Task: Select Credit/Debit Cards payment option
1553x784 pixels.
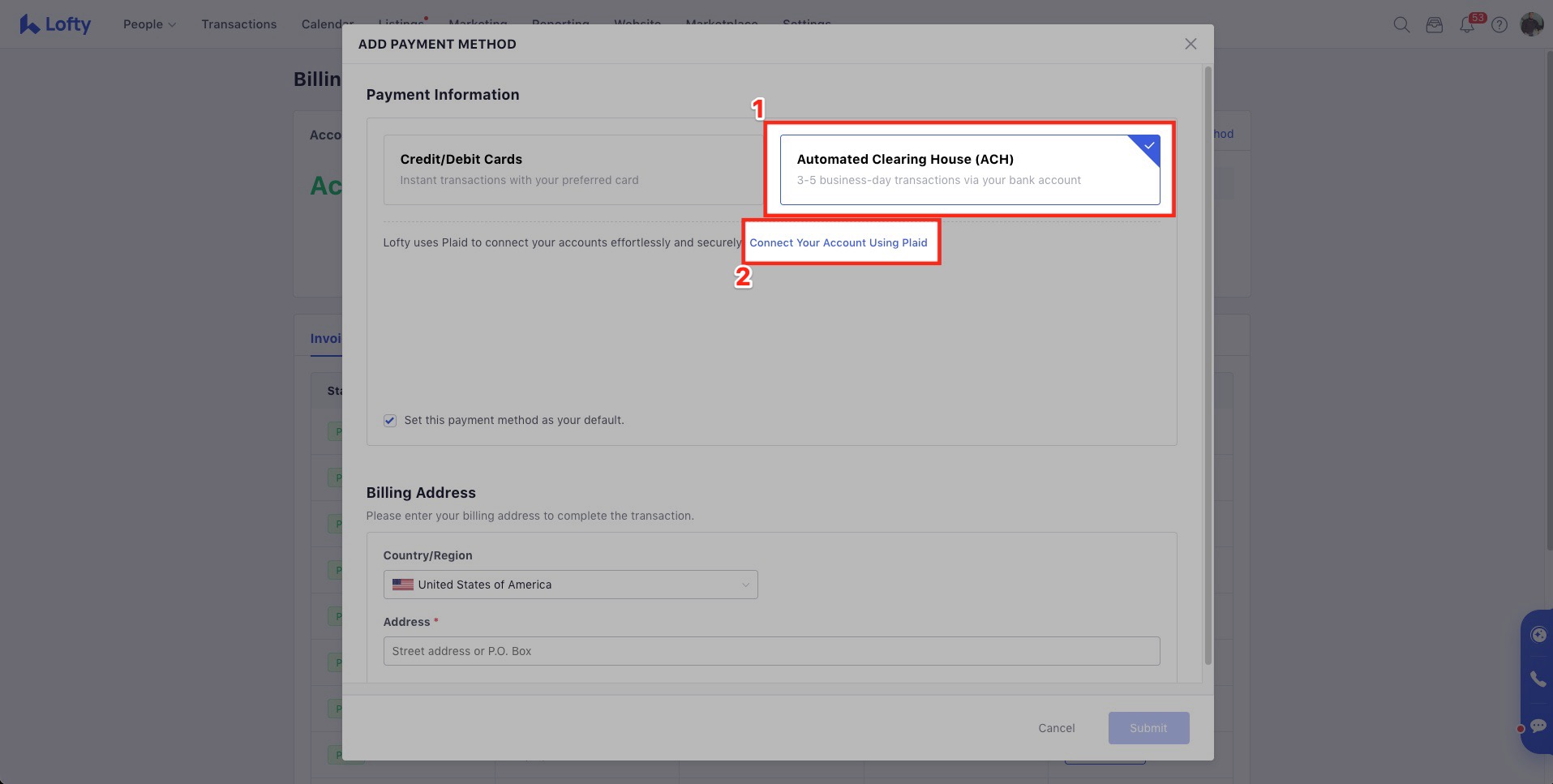Action: (573, 169)
